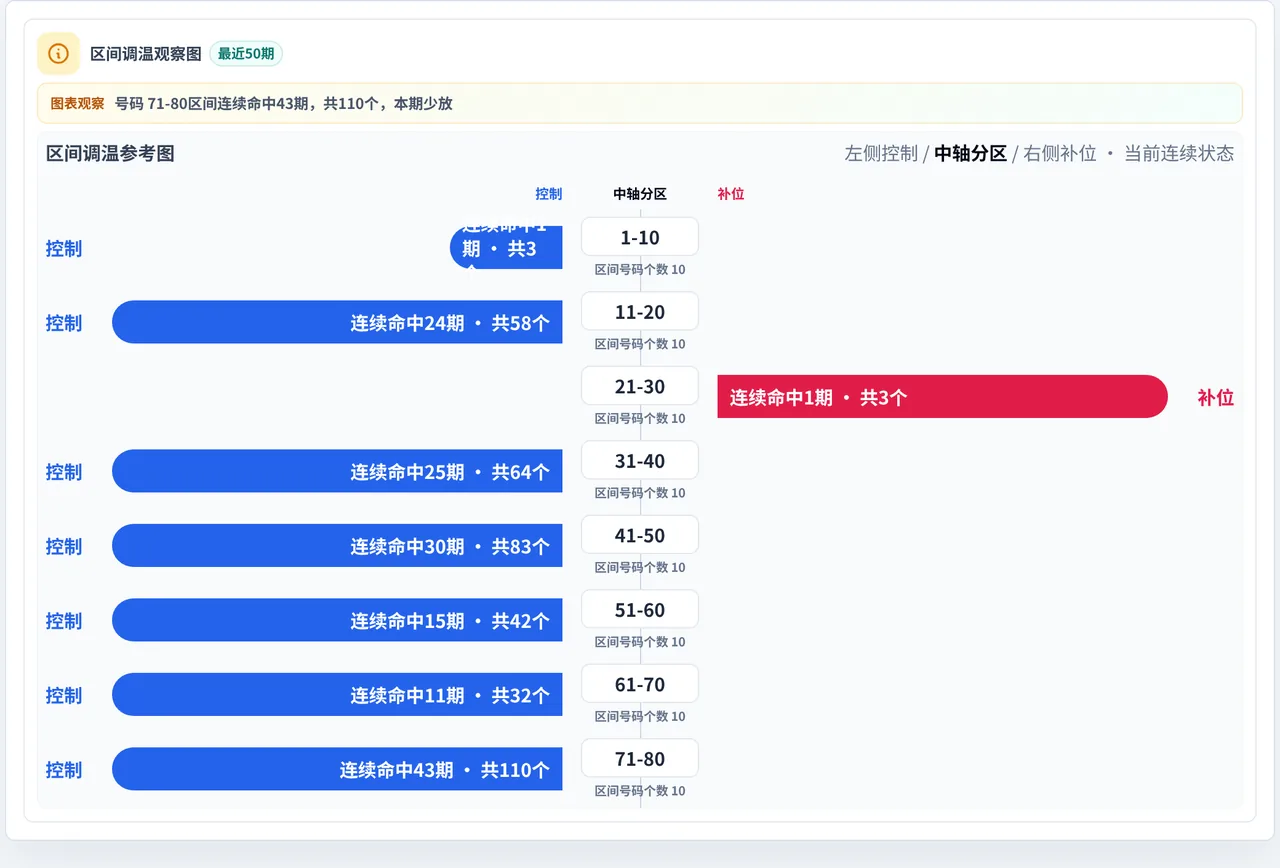
Task: Click the 区间调温参考图 heading
Action: (110, 153)
